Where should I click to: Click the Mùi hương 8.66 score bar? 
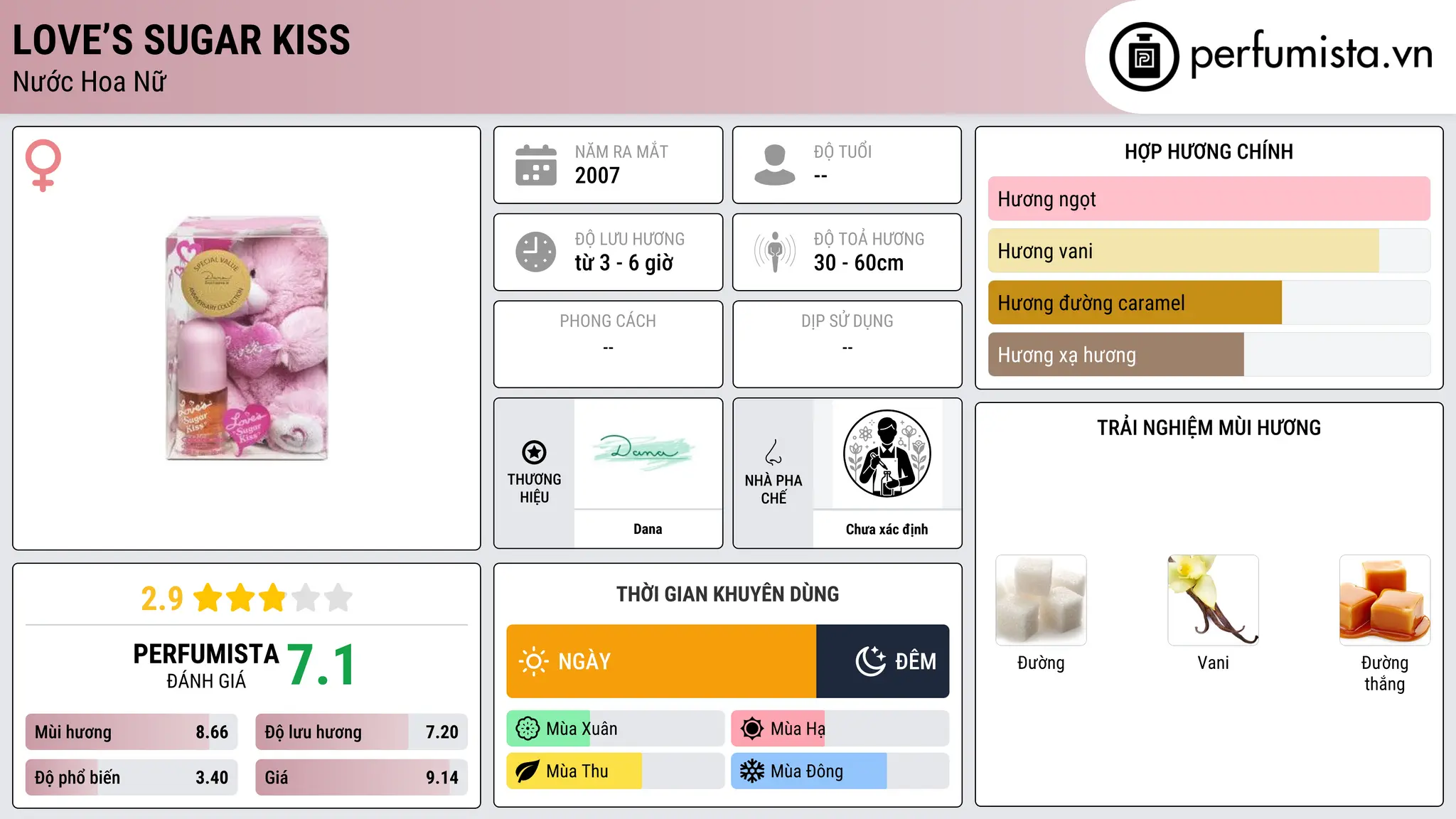click(x=132, y=732)
